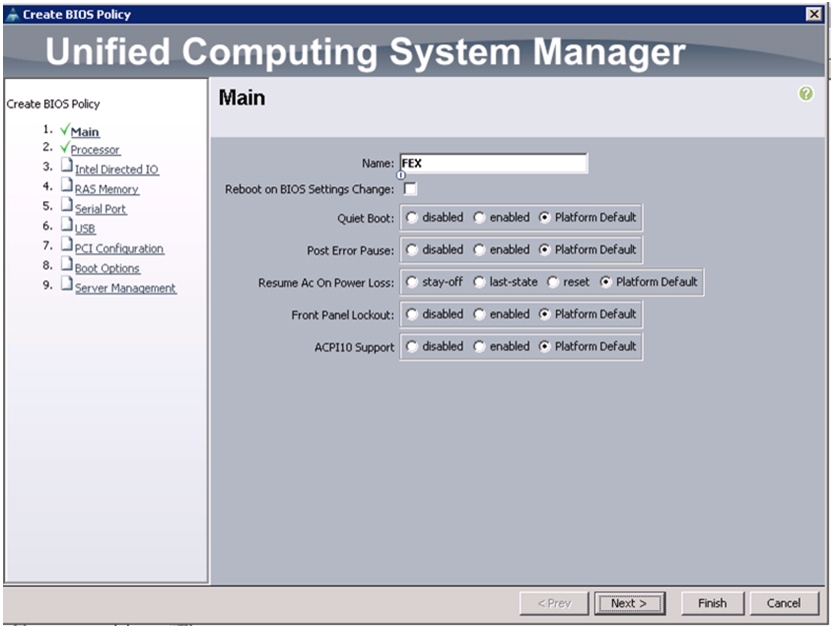The height and width of the screenshot is (644, 835).
Task: Click the page icon beside Boot Options
Action: [x=67, y=264]
